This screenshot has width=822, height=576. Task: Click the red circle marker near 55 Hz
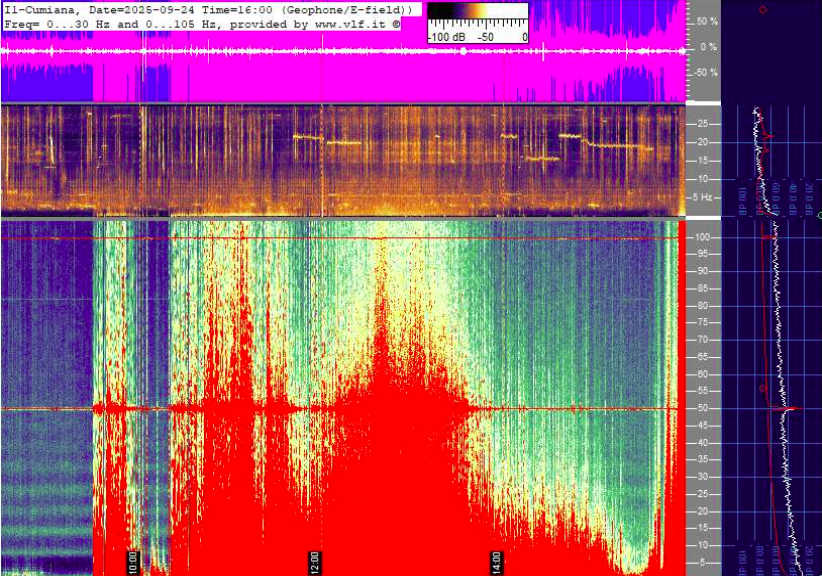click(x=763, y=388)
